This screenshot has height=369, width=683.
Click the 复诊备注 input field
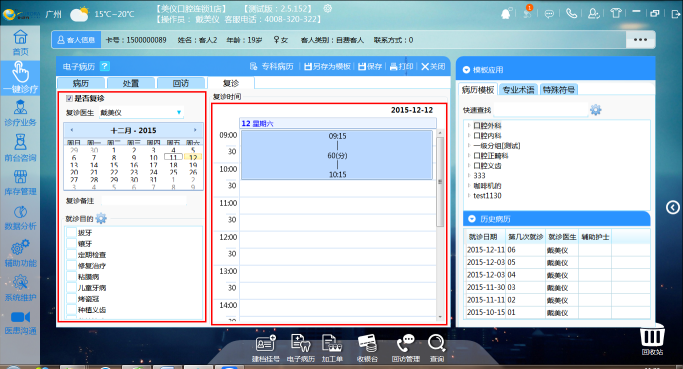pyautogui.click(x=144, y=200)
